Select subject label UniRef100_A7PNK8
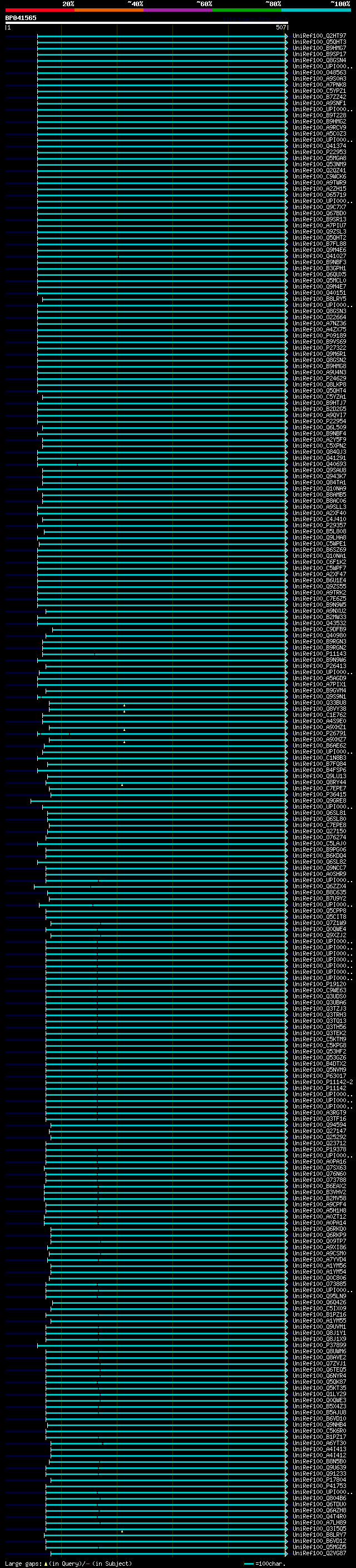This screenshot has height=1568, width=356. (319, 85)
